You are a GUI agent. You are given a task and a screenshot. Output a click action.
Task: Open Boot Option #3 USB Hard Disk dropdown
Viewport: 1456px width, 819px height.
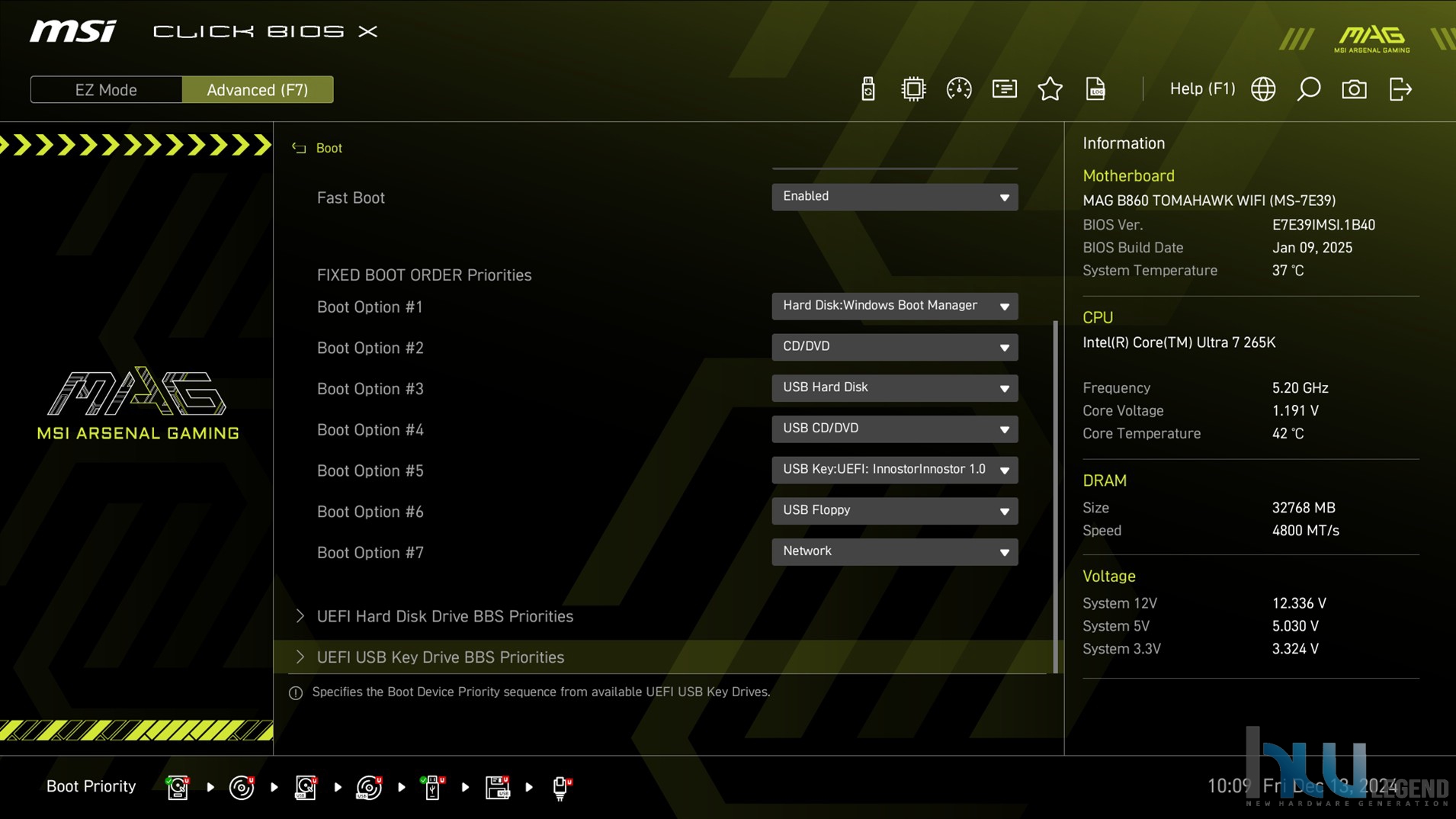click(894, 388)
